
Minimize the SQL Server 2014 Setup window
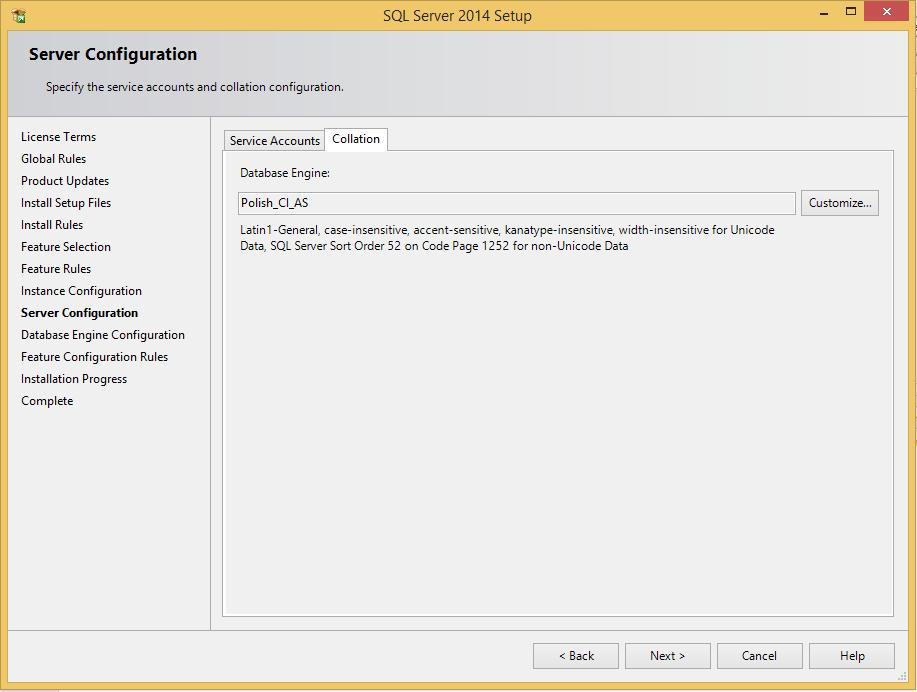(x=824, y=13)
